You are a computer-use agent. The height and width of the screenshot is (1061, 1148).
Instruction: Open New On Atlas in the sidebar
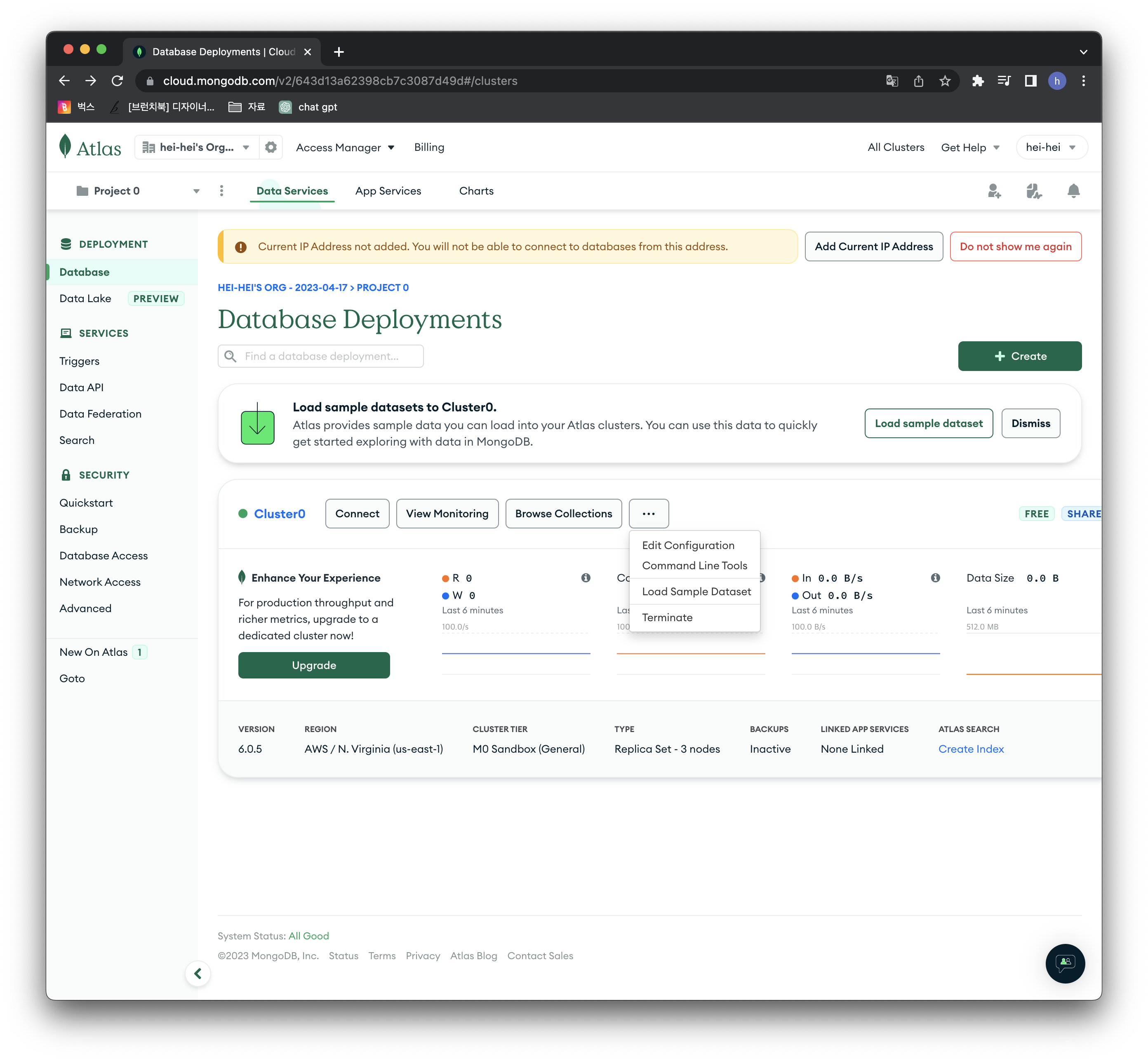93,652
